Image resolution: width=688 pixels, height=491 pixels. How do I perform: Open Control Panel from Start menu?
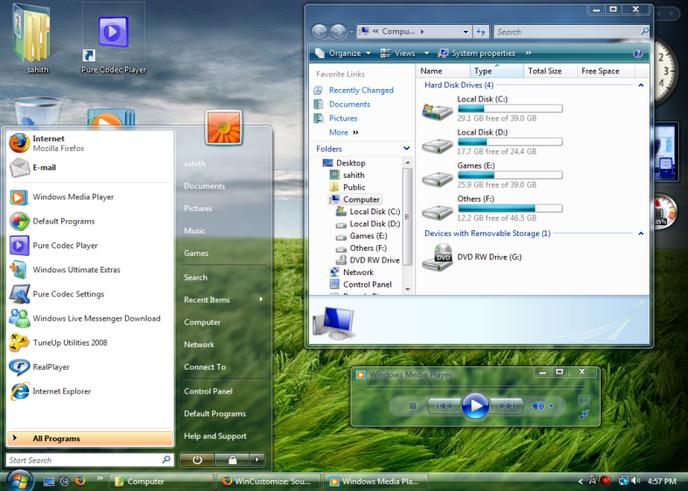208,391
